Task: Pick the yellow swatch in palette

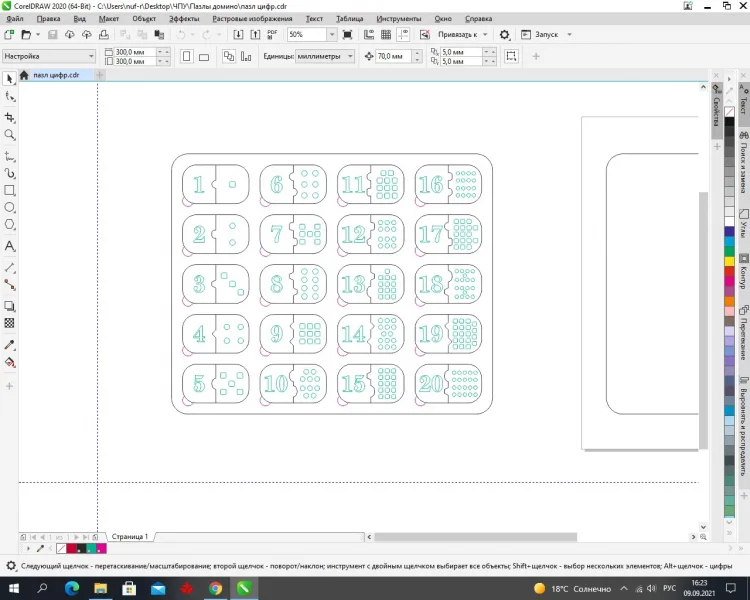Action: point(729,261)
